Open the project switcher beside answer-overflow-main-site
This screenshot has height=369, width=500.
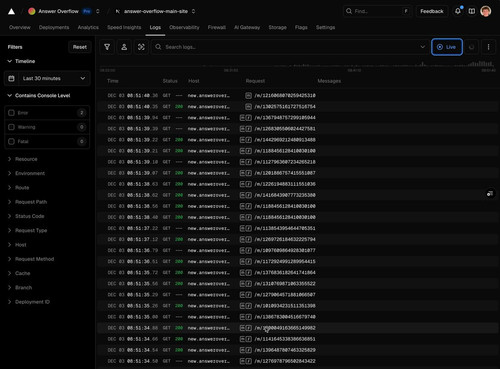(x=193, y=11)
